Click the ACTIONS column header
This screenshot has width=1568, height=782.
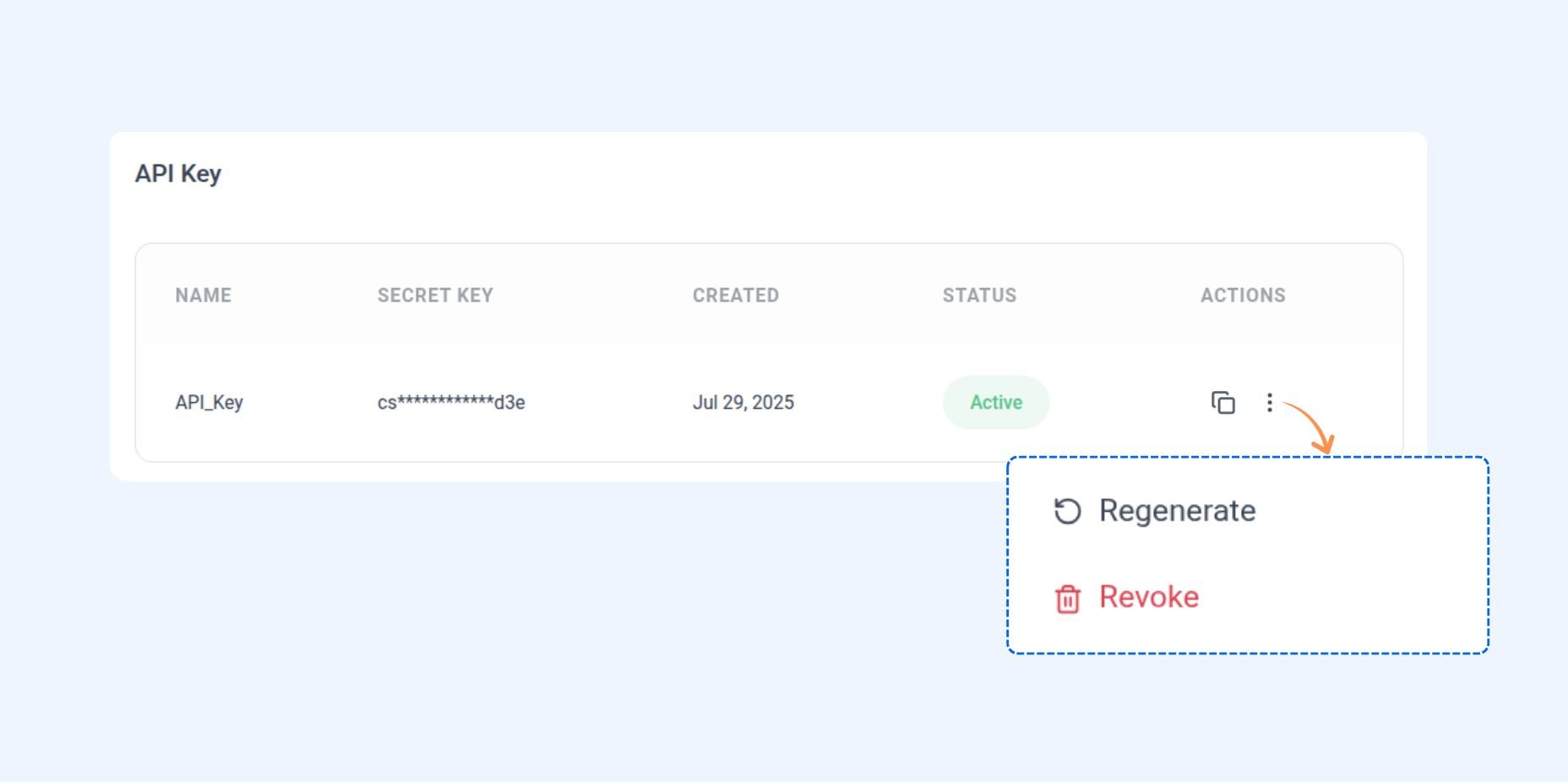click(1243, 296)
